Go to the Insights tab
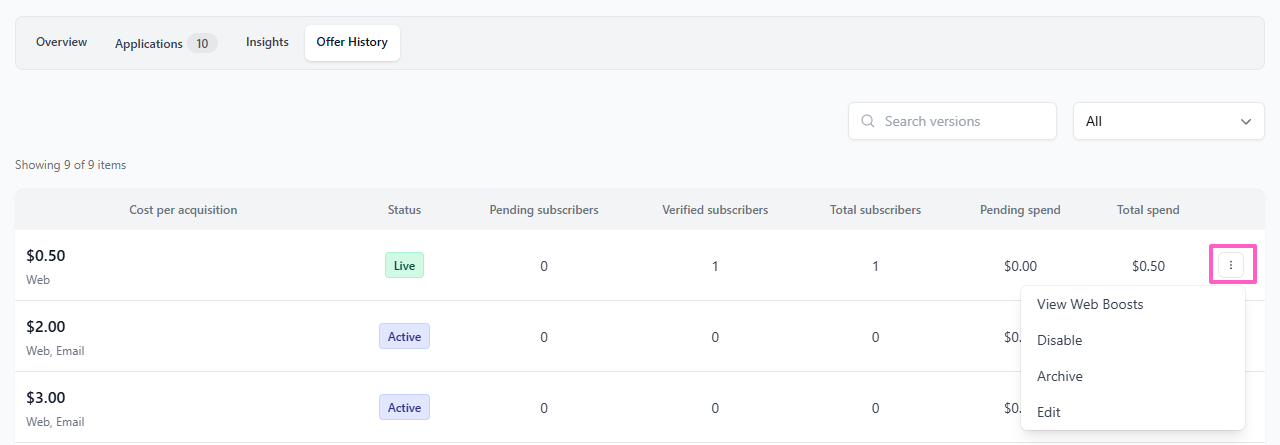 [267, 42]
